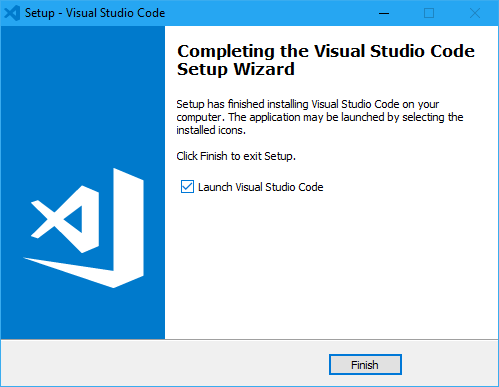This screenshot has height=387, width=499.
Task: Click the small VS Code icon in title bar
Action: pos(12,13)
